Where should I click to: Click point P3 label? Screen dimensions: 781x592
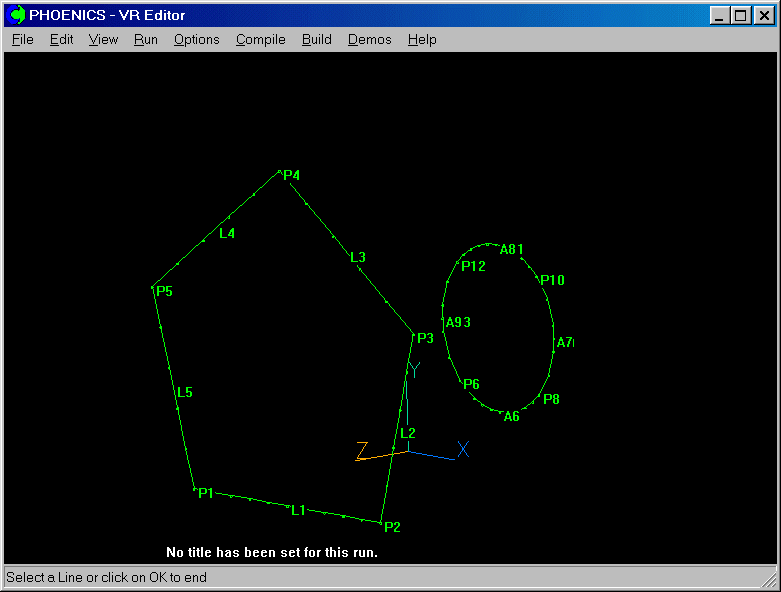click(x=425, y=338)
